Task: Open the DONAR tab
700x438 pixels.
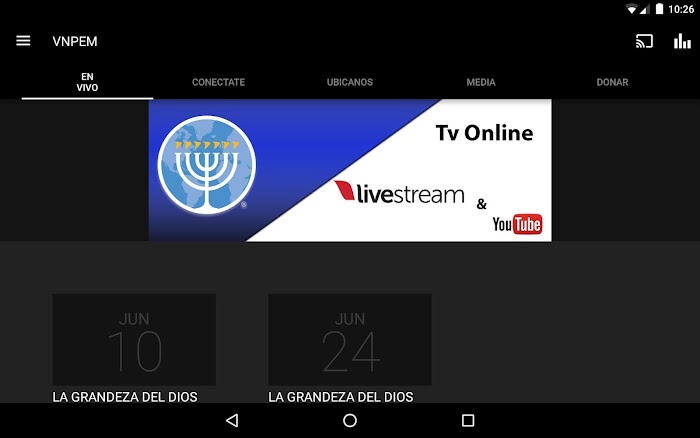Action: click(x=612, y=82)
